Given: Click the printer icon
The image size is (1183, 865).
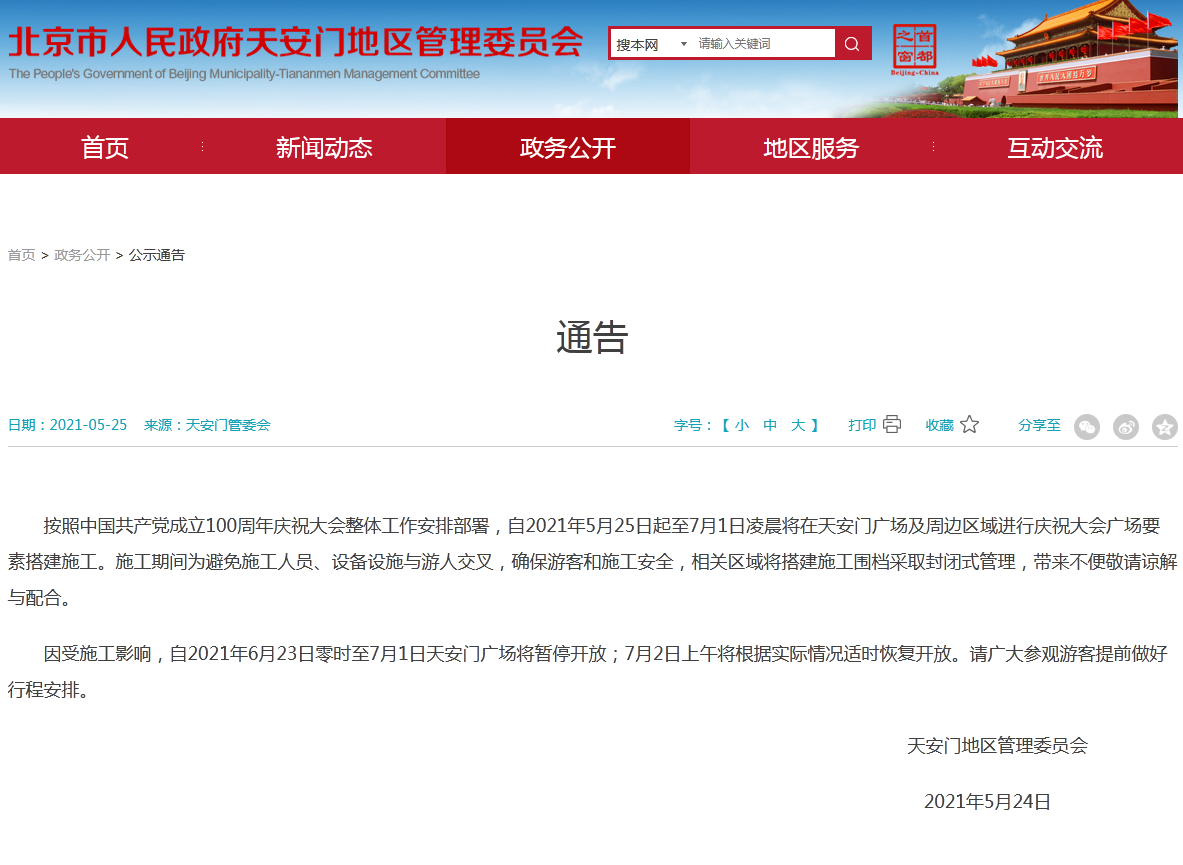Looking at the screenshot, I should (892, 425).
